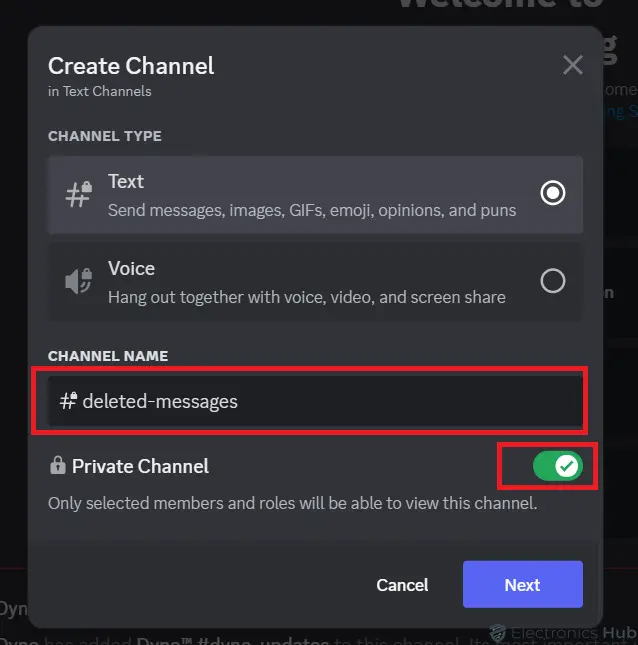The image size is (638, 645).
Task: Click the hashtag icon in channel name field
Action: point(68,401)
